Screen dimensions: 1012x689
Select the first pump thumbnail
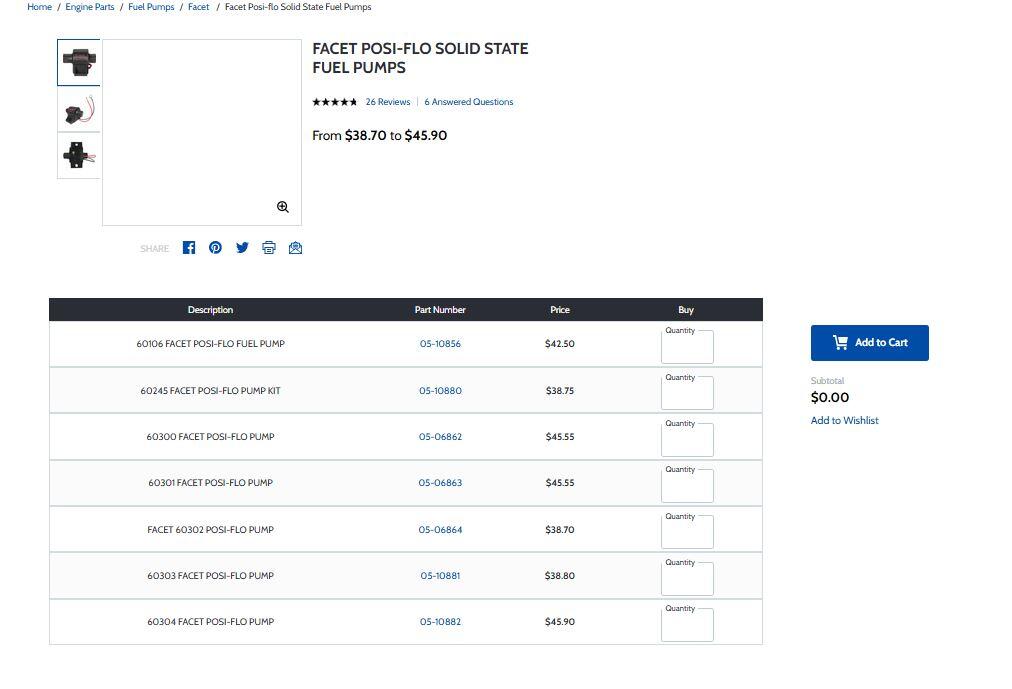[x=79, y=62]
